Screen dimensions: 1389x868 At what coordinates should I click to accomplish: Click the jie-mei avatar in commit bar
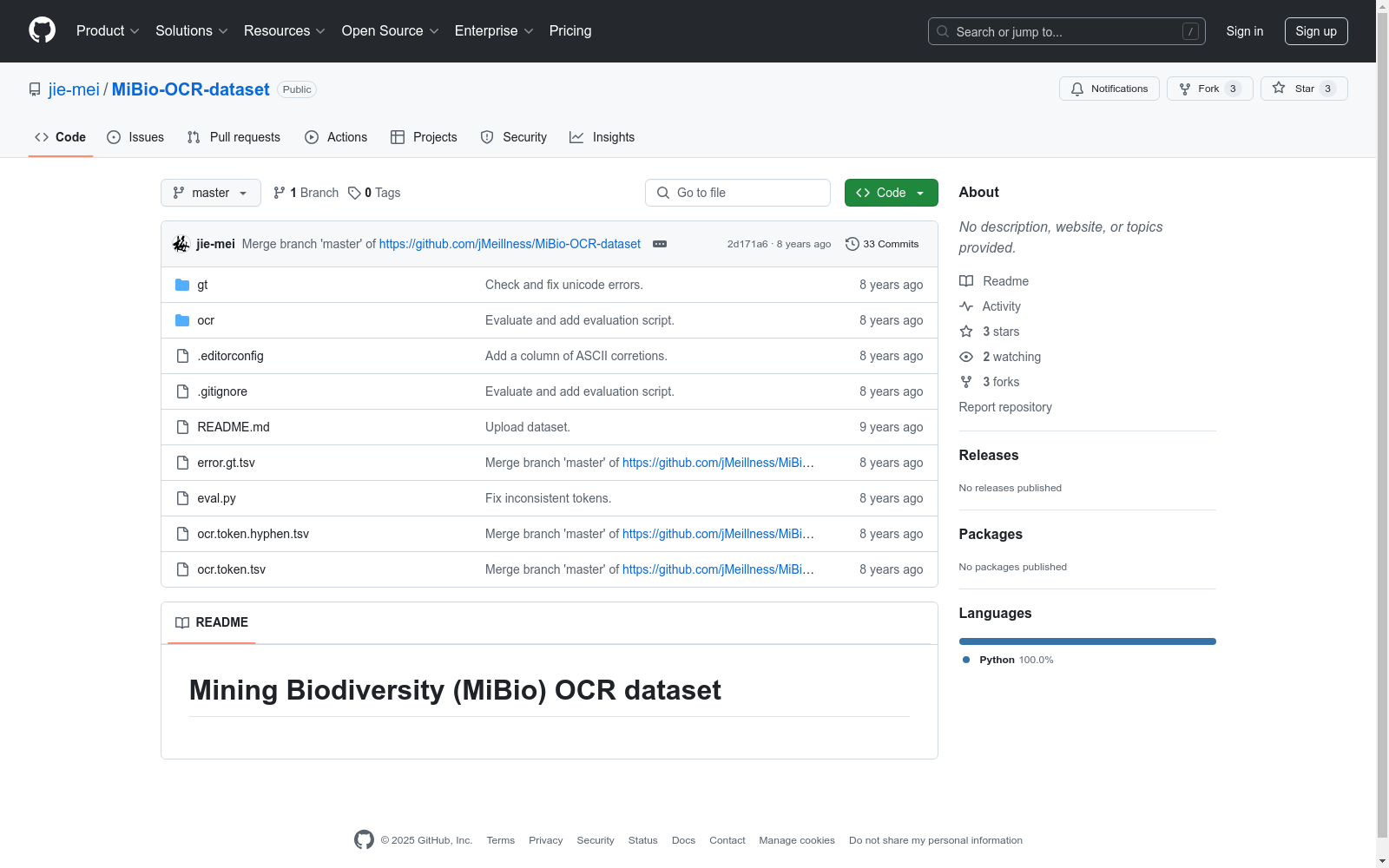(x=181, y=244)
